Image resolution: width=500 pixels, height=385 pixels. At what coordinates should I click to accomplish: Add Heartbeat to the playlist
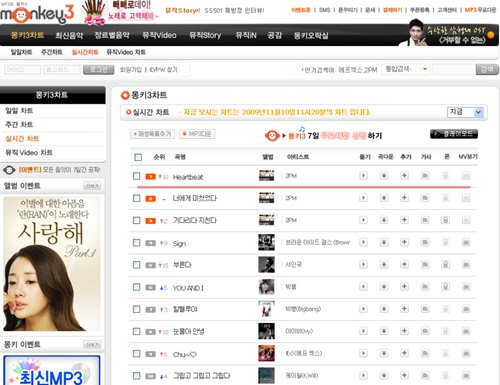(404, 176)
